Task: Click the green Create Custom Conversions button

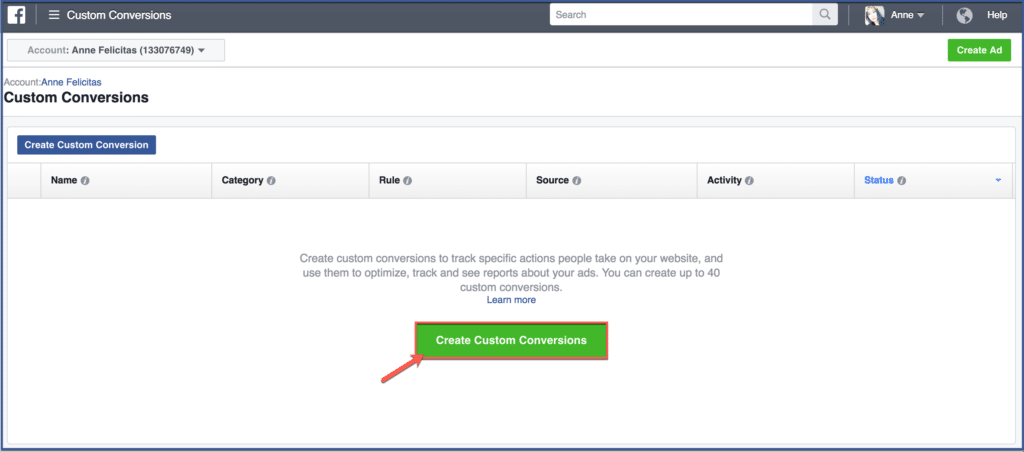Action: click(511, 340)
